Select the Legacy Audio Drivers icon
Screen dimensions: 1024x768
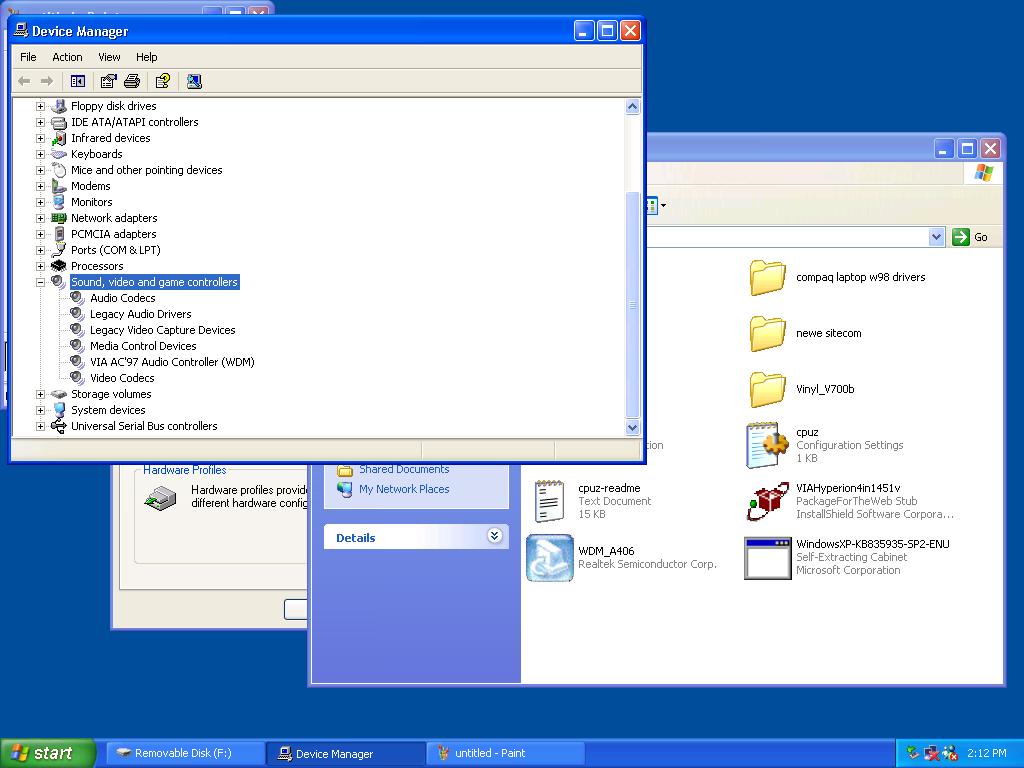click(x=78, y=314)
